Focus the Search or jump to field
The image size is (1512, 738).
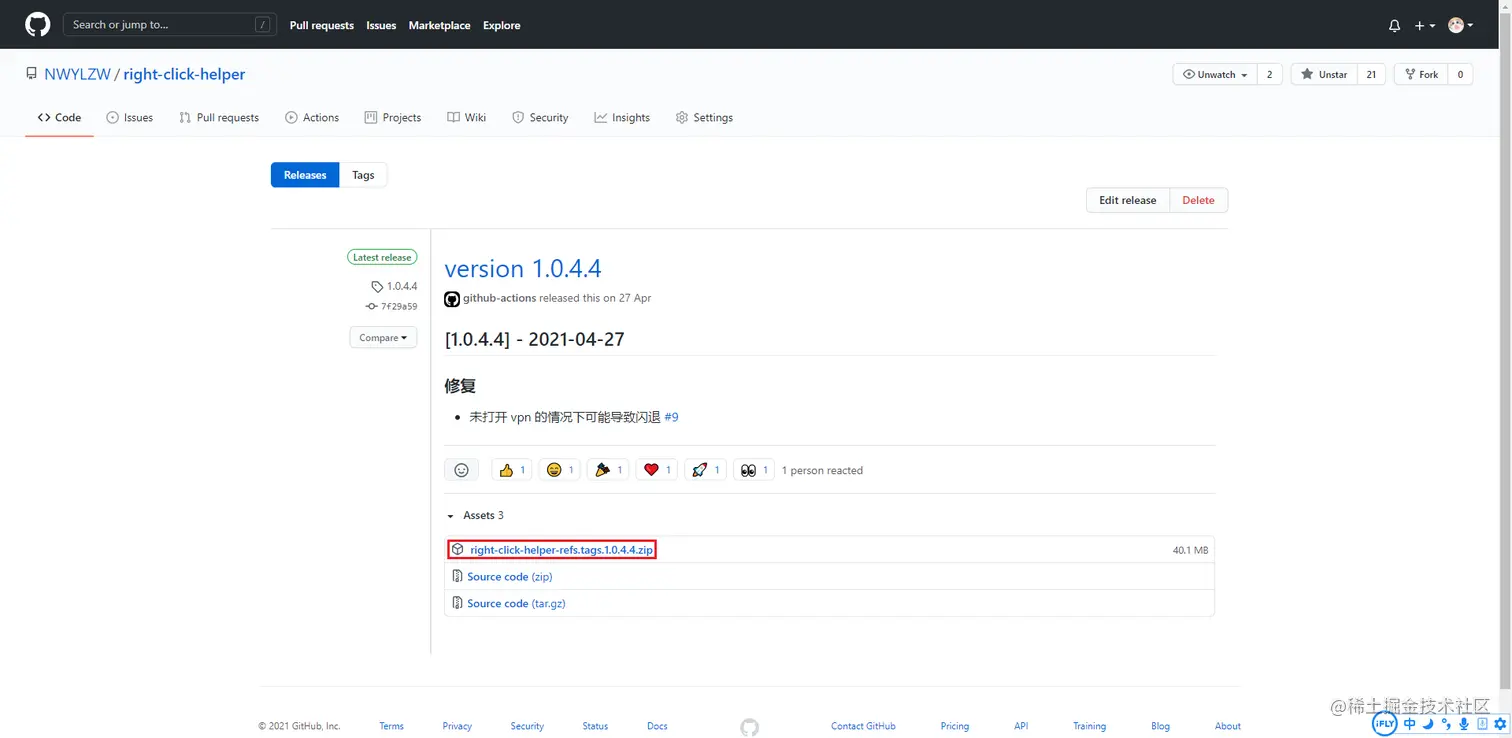tap(170, 25)
